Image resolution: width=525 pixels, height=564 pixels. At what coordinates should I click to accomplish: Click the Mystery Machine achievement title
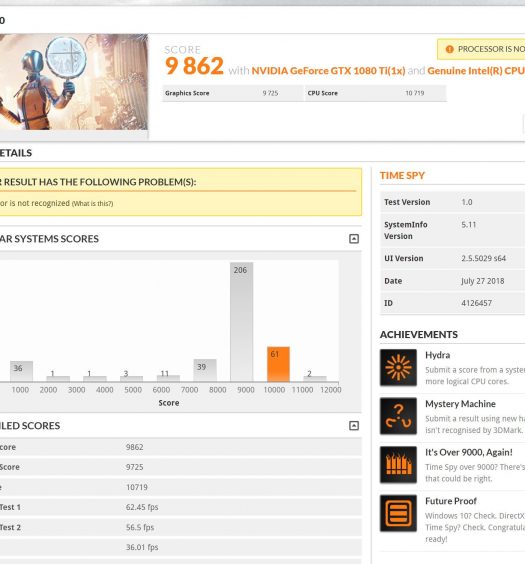[x=460, y=404]
